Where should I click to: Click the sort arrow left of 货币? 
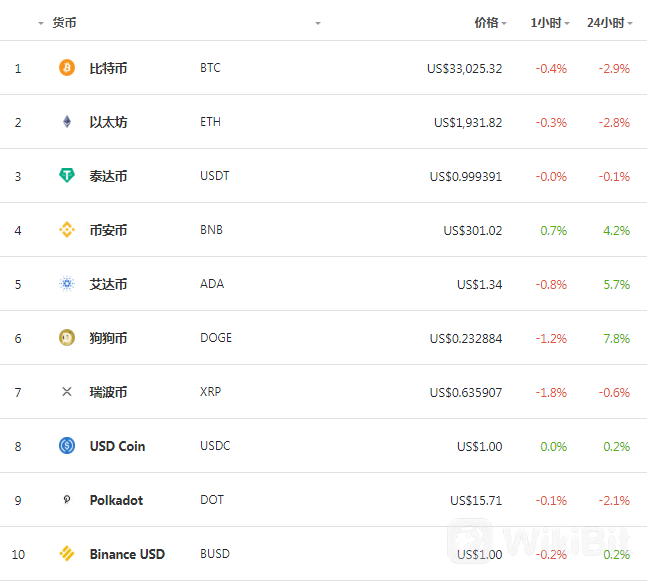40,23
